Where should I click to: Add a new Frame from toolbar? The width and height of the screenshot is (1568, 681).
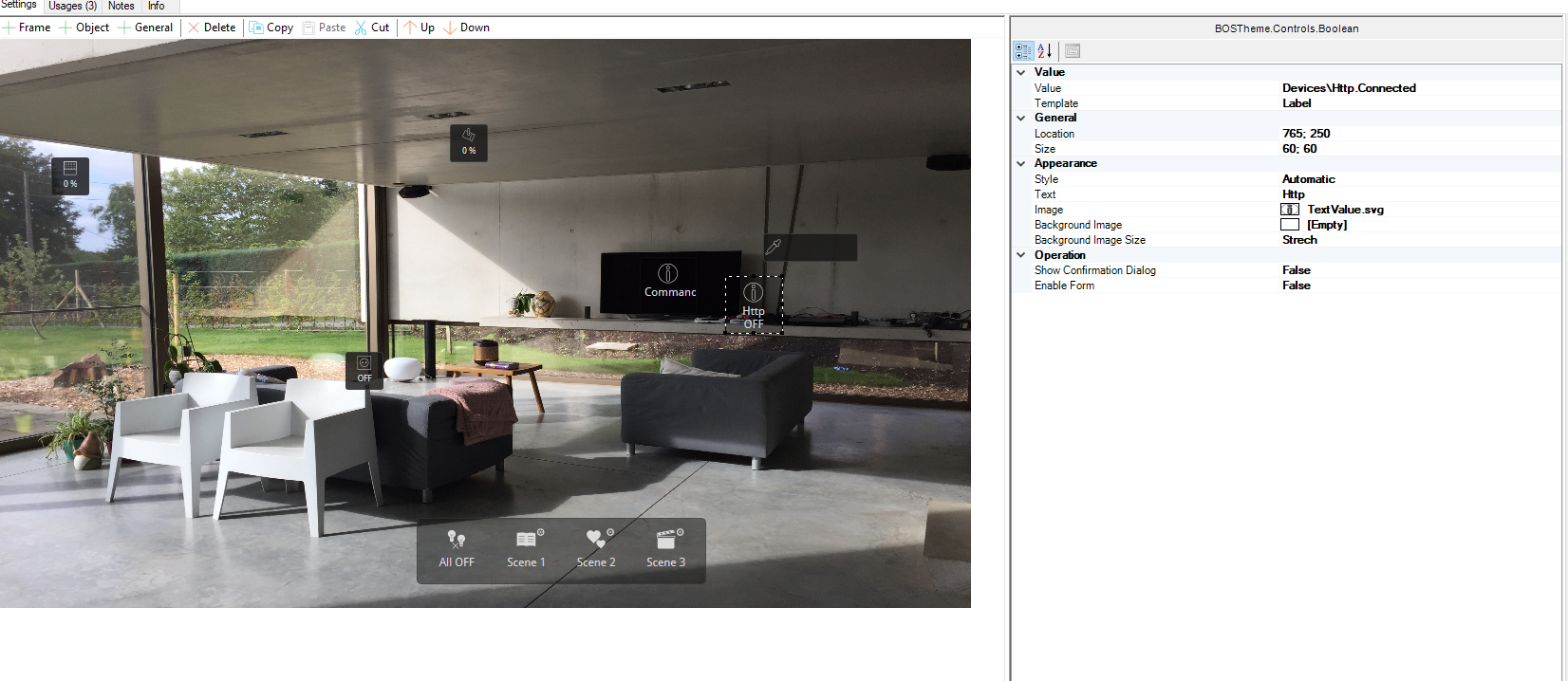point(27,28)
